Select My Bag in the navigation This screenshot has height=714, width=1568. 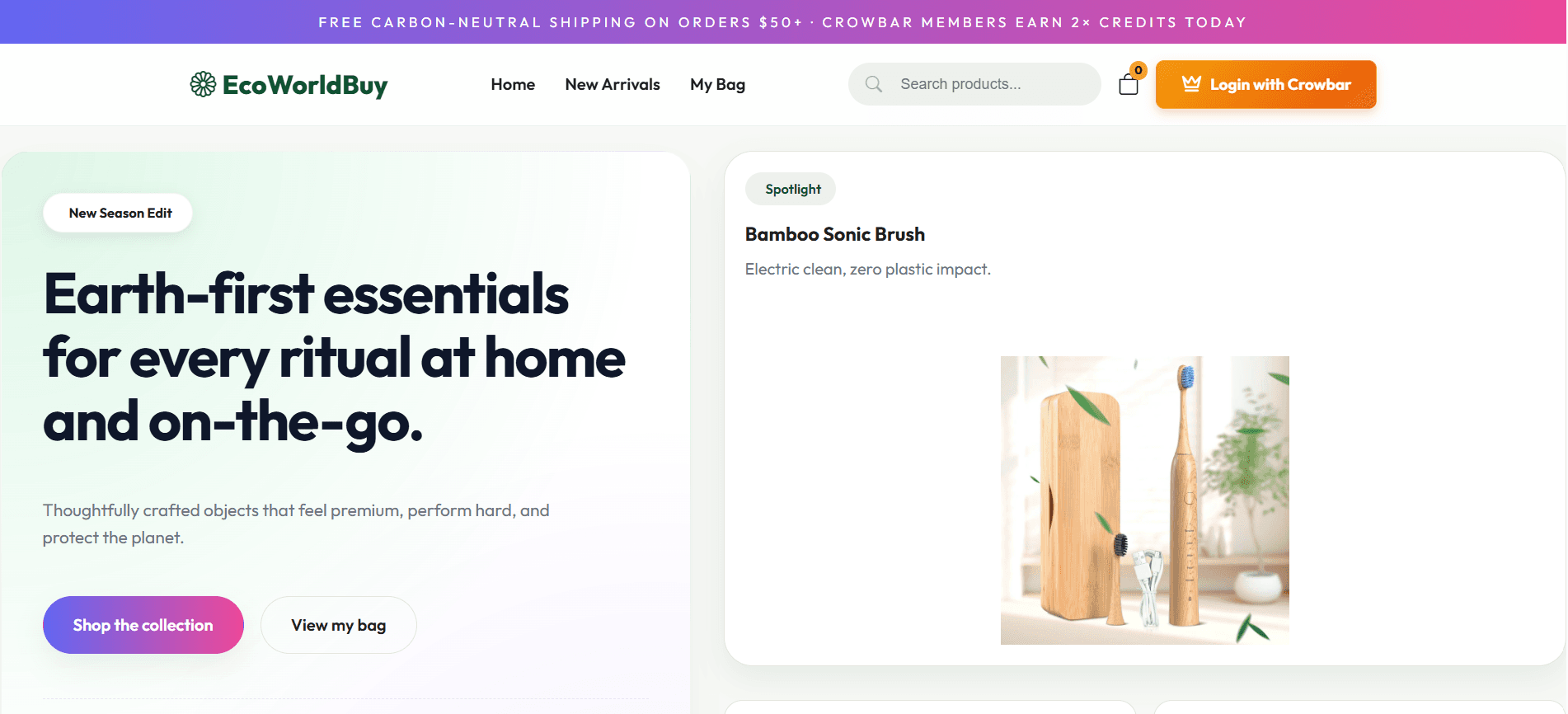[x=717, y=84]
